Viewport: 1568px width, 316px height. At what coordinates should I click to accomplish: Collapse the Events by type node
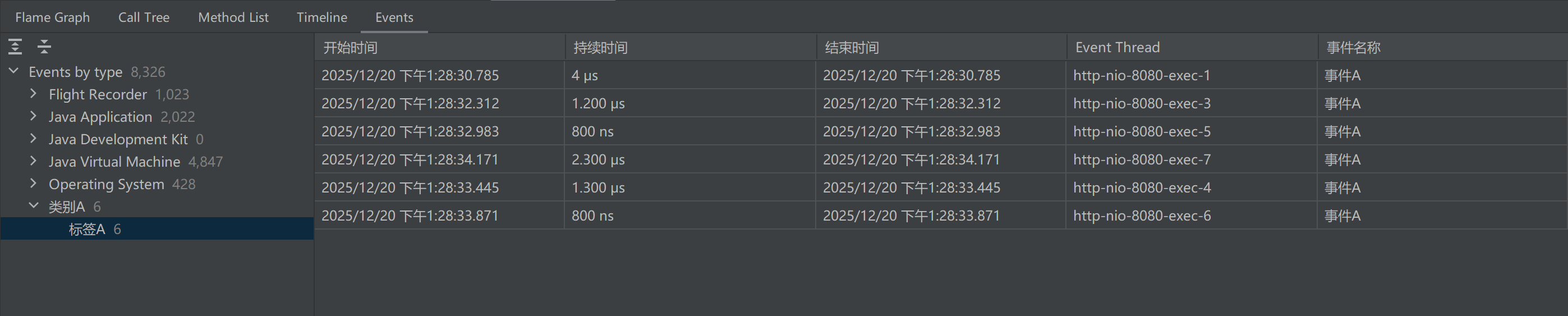point(14,71)
